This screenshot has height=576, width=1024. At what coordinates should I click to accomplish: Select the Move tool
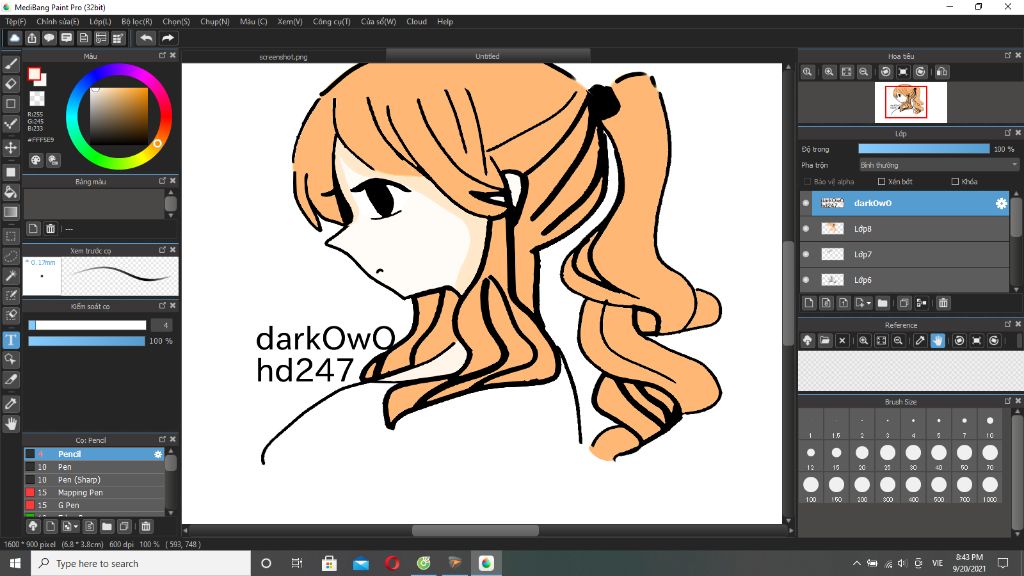[x=10, y=148]
